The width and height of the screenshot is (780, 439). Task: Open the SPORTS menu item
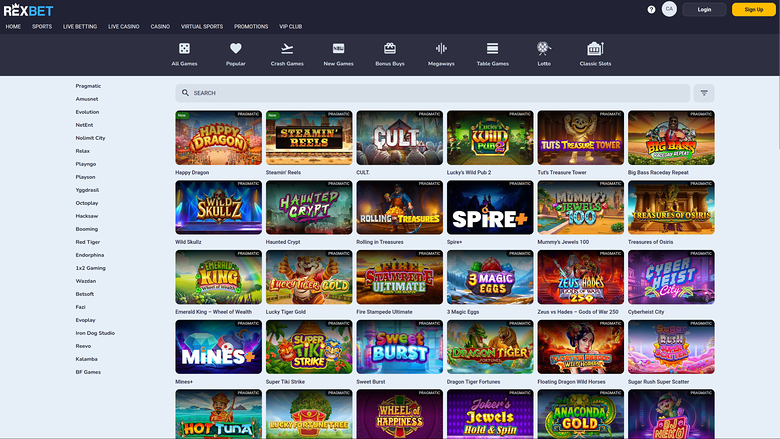click(x=42, y=27)
